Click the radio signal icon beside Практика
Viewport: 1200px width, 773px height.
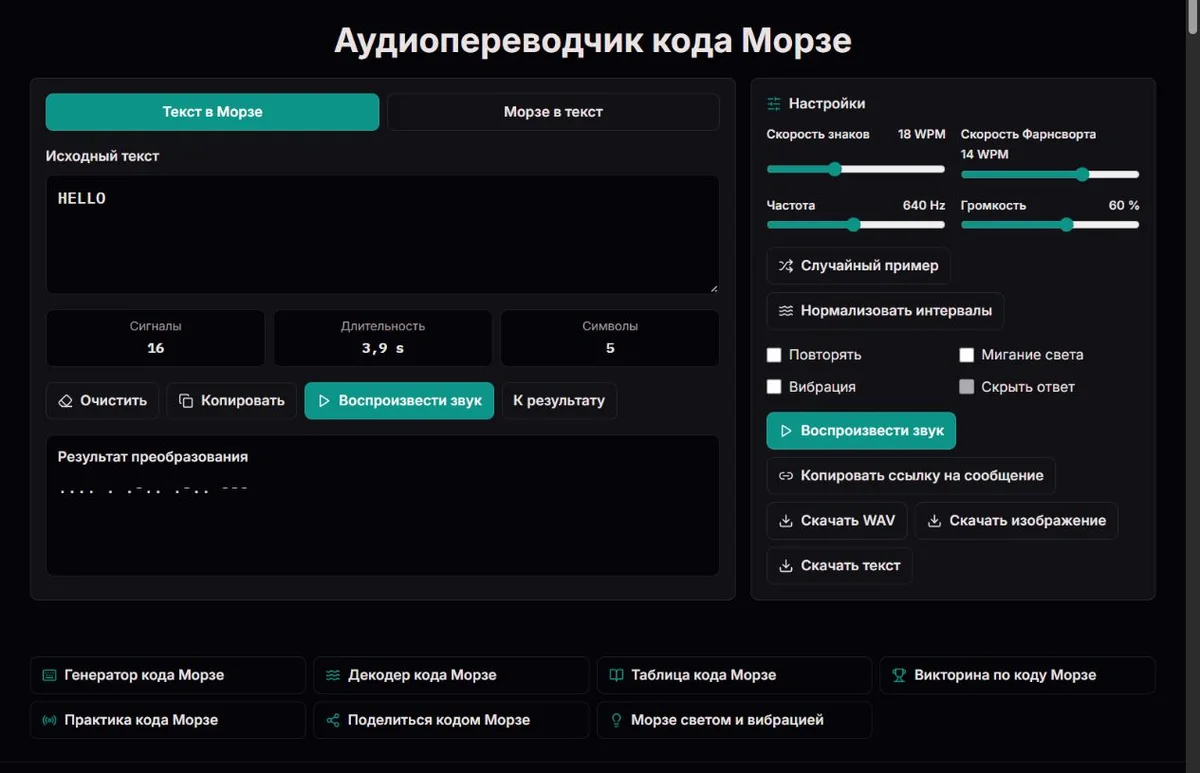tap(49, 720)
